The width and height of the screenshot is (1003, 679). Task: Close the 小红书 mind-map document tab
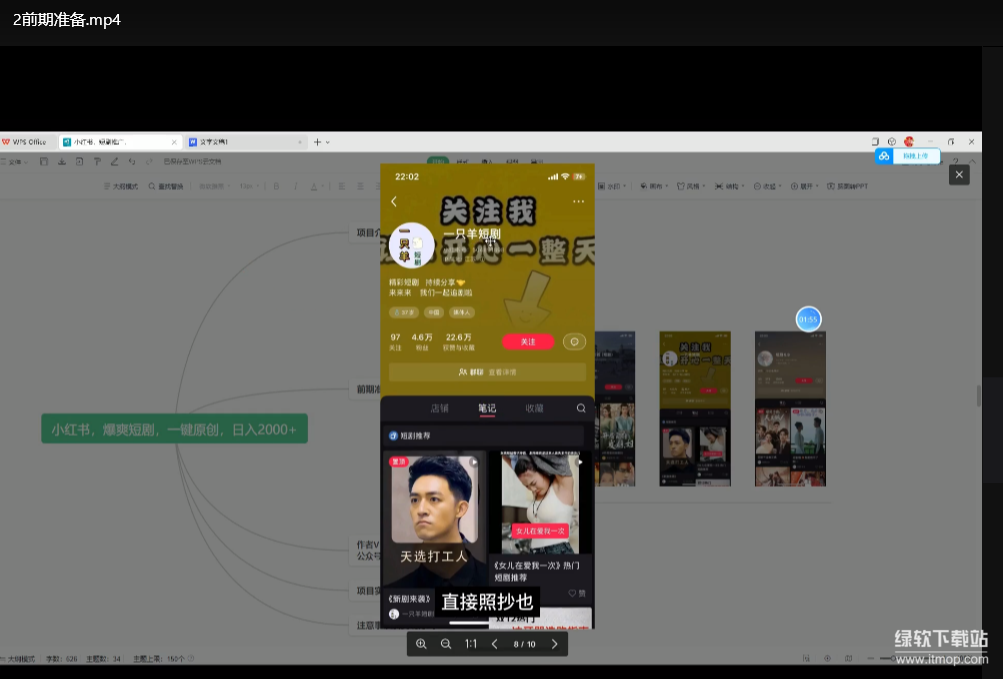(x=174, y=142)
